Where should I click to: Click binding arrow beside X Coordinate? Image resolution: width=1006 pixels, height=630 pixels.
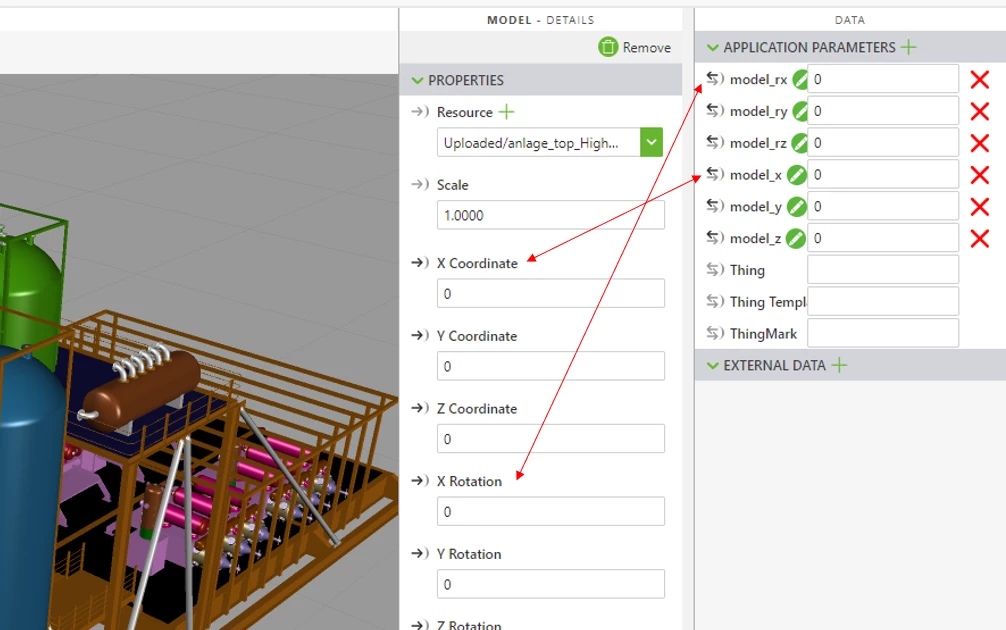pos(420,262)
